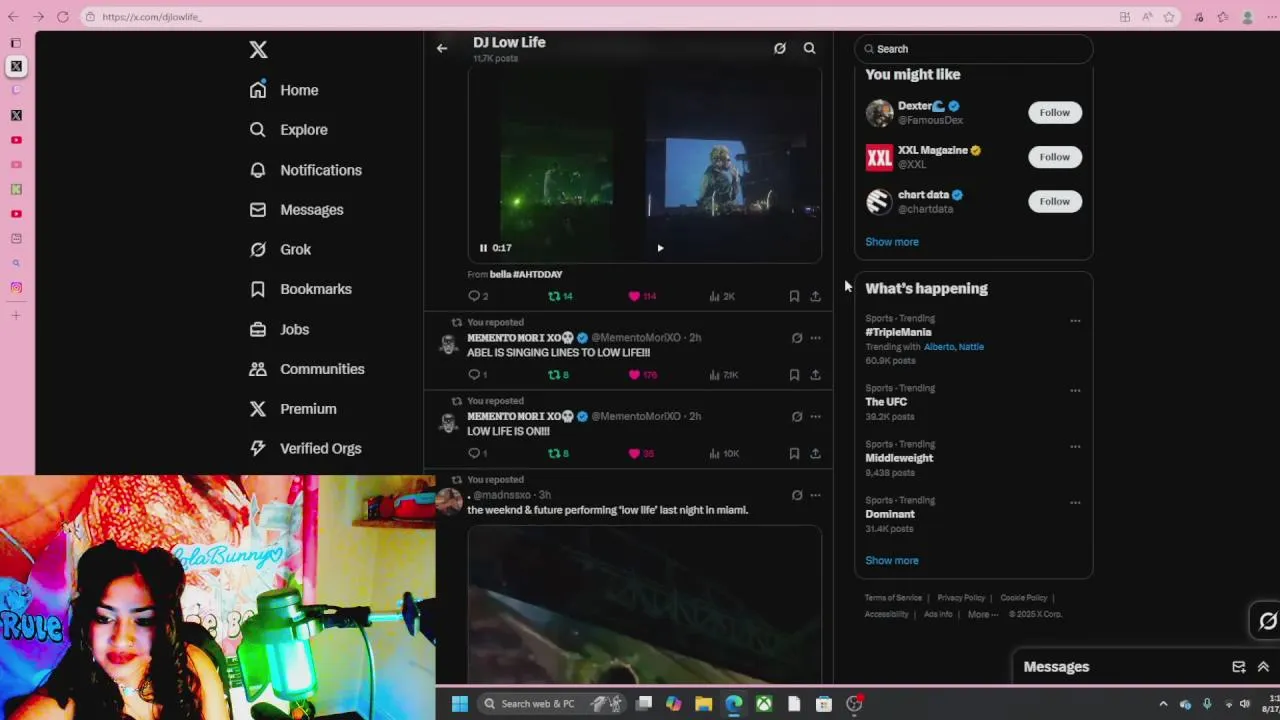Share the ABEL IS SINGING post
Image resolution: width=1280 pixels, height=720 pixels.
pyautogui.click(x=816, y=375)
